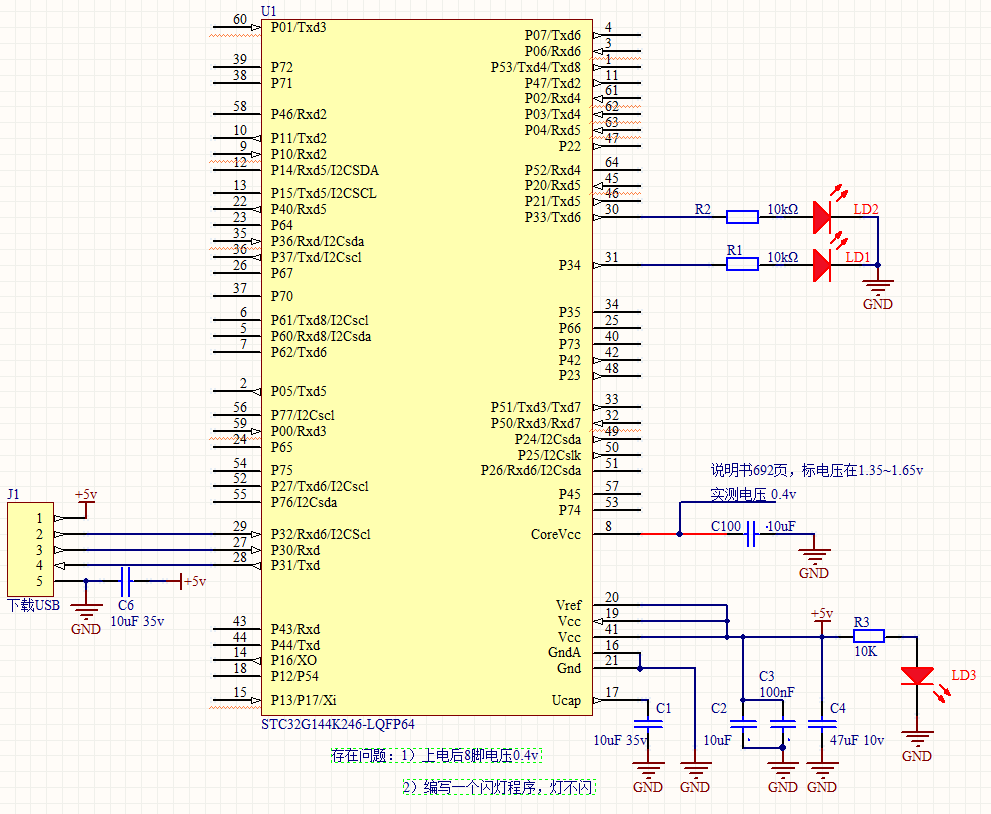
Task: Select the LD1 LED symbol
Action: (x=822, y=265)
